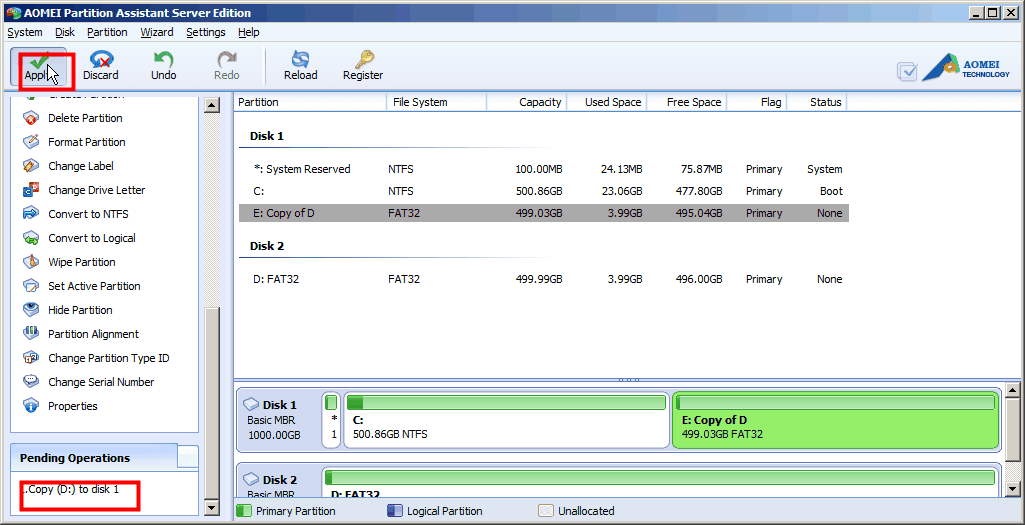The height and width of the screenshot is (525, 1025).
Task: Click the greyed-out Redo icon
Action: pos(227,67)
